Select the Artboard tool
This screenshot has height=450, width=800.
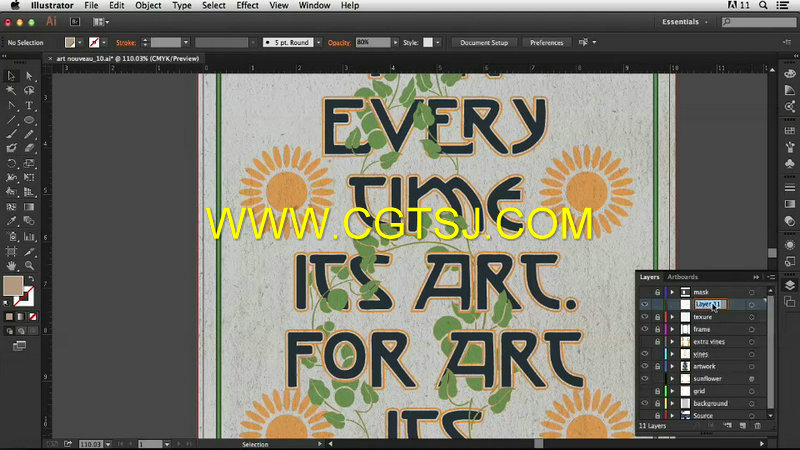point(11,252)
